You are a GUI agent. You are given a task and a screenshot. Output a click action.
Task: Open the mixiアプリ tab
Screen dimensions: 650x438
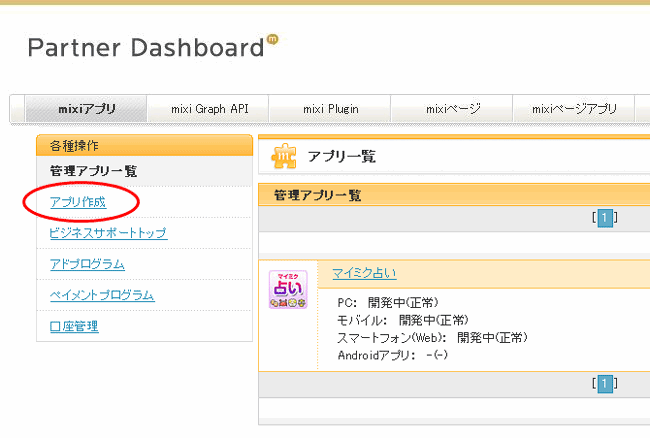[x=86, y=109]
